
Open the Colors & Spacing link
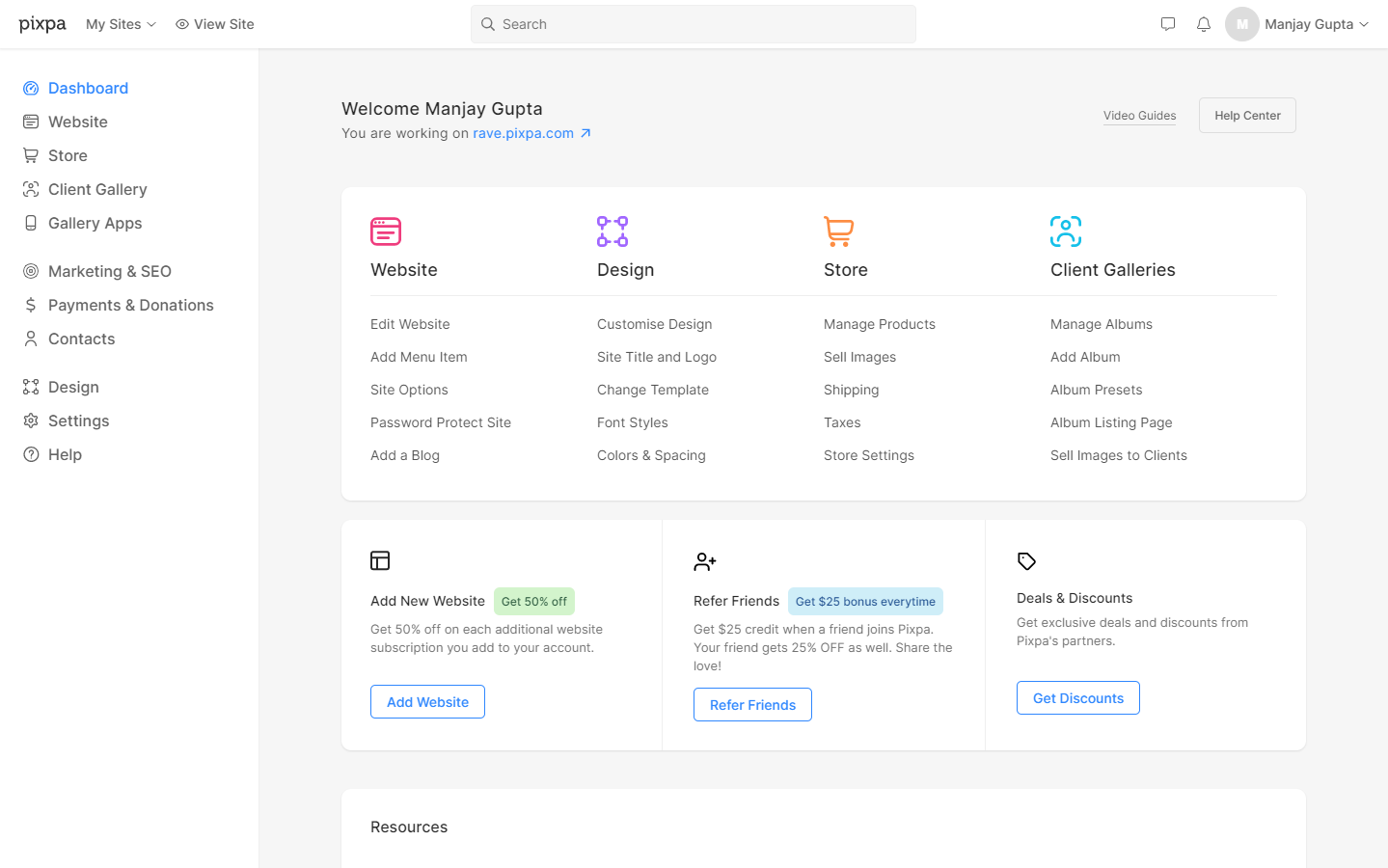tap(651, 455)
